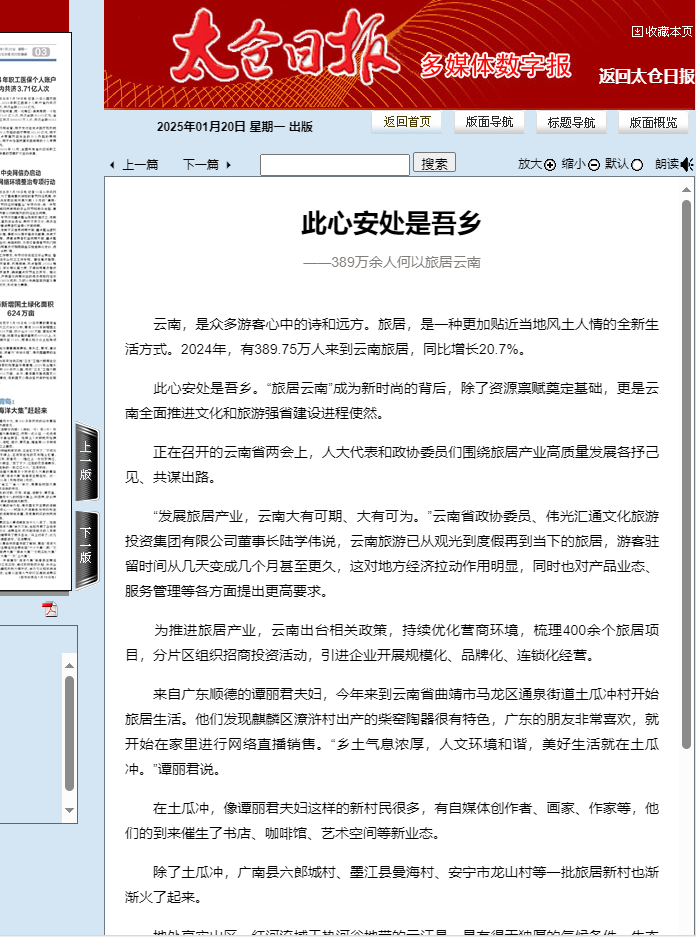Click the left panel scroll-down arrow
The height and width of the screenshot is (937, 696).
[x=69, y=809]
